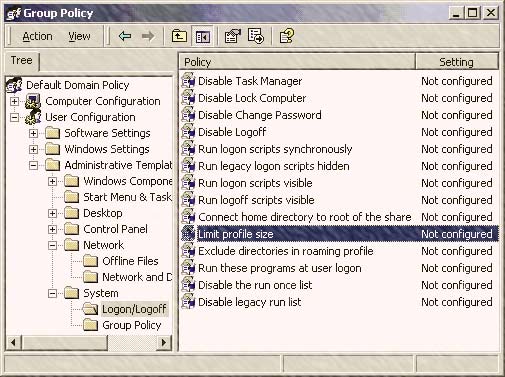Minimize the Group Policy window
Image resolution: width=505 pixels, height=377 pixels.
(456, 13)
